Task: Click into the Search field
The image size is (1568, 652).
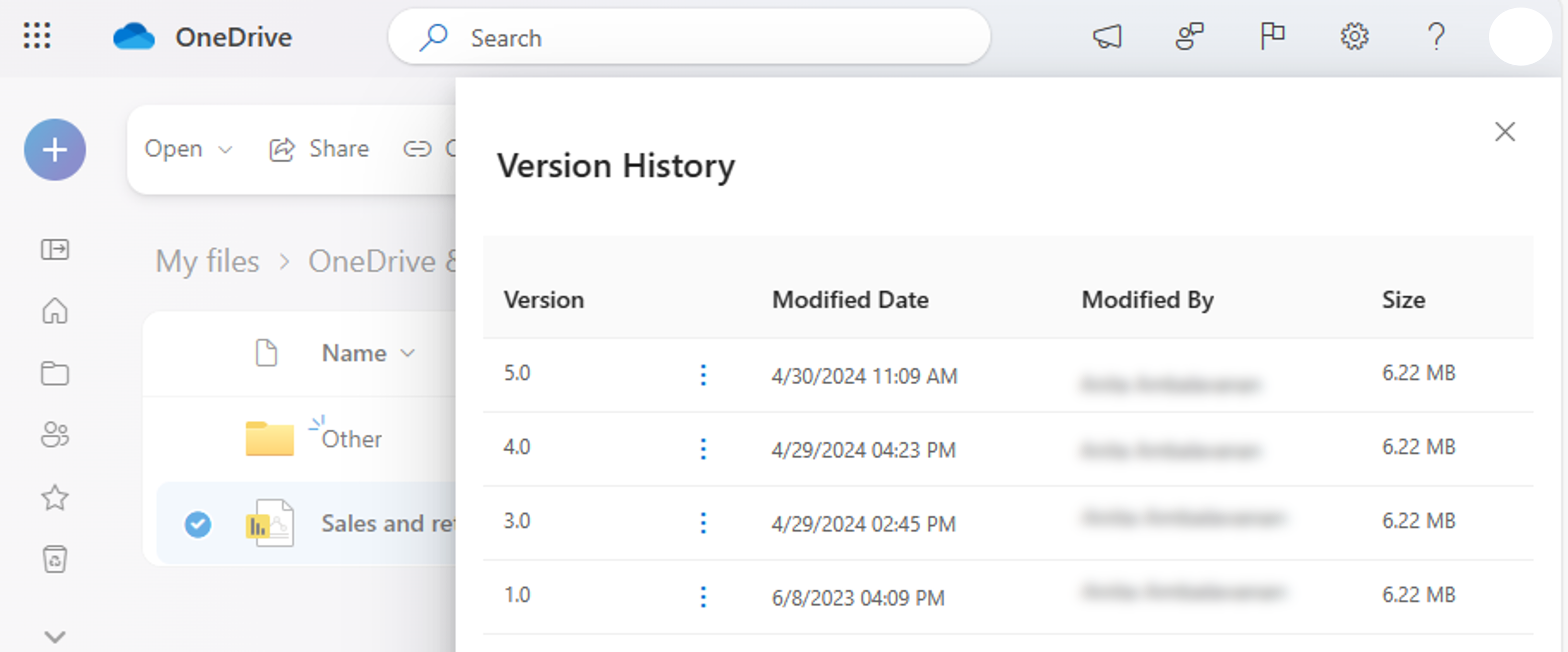Action: pyautogui.click(x=688, y=38)
